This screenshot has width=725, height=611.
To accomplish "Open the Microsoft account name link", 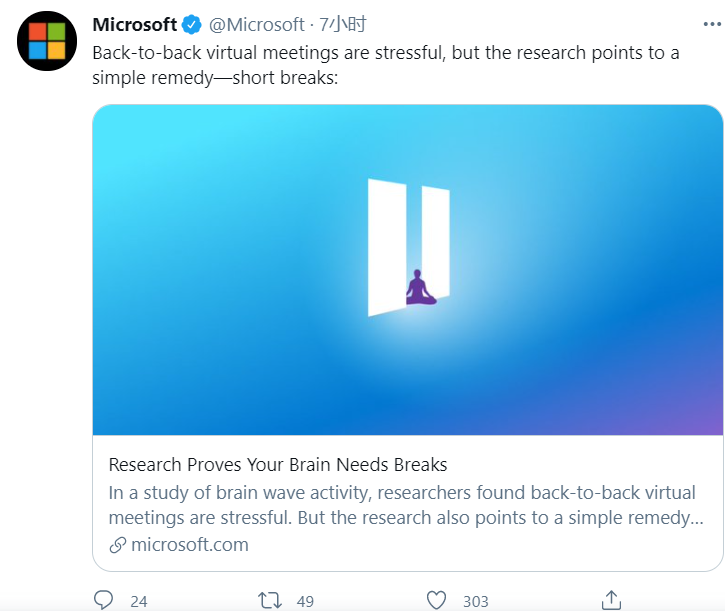I will click(134, 24).
